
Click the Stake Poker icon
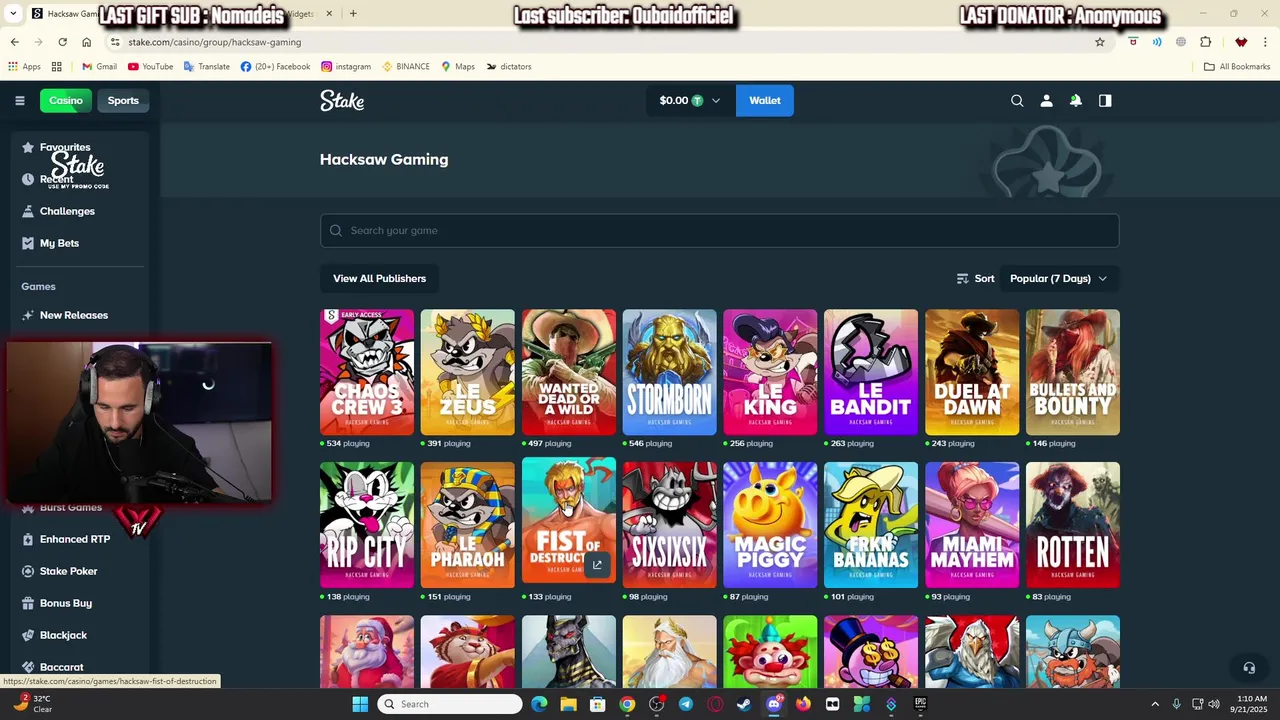click(28, 571)
